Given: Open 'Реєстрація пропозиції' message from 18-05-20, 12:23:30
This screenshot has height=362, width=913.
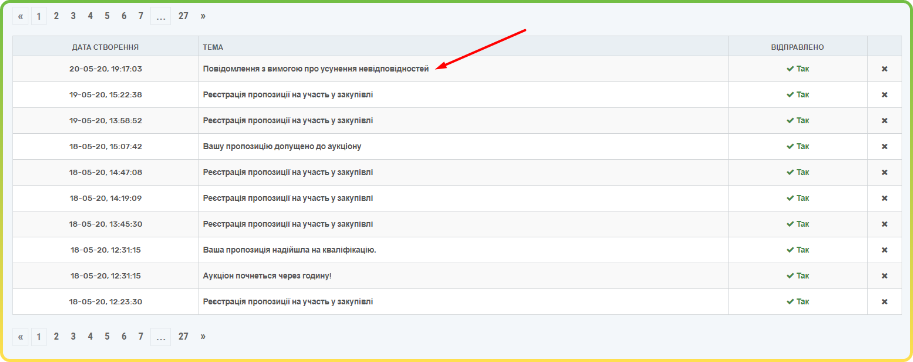Looking at the screenshot, I should click(x=288, y=302).
